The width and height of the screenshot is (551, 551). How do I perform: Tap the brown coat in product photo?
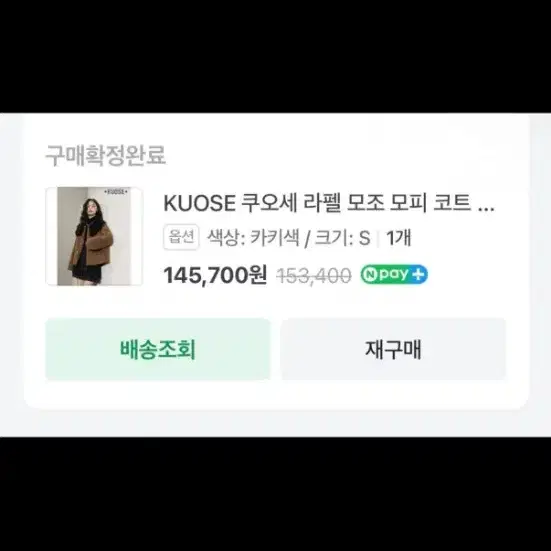92,247
